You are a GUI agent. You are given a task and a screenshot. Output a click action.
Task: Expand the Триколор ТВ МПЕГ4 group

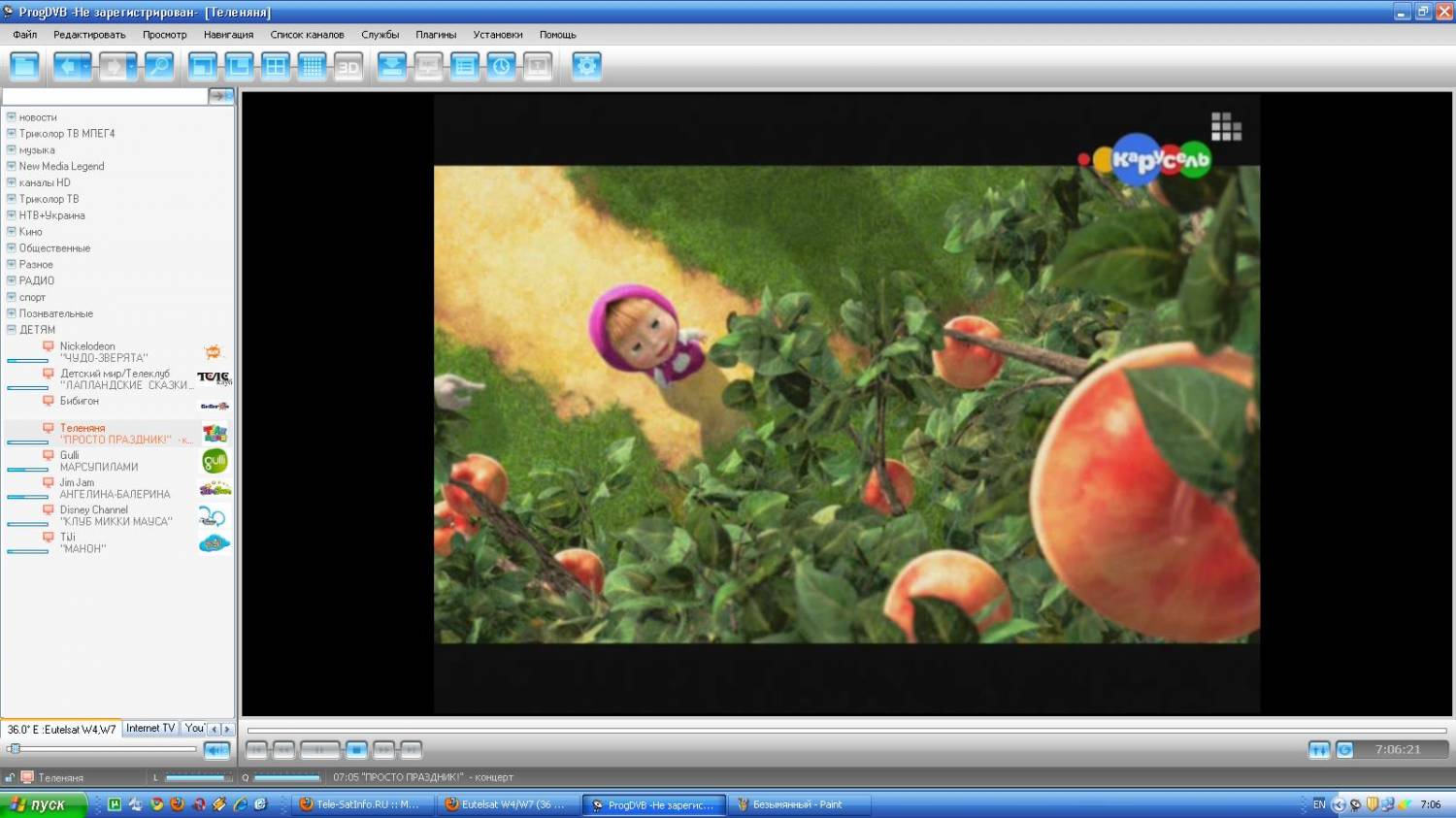11,133
